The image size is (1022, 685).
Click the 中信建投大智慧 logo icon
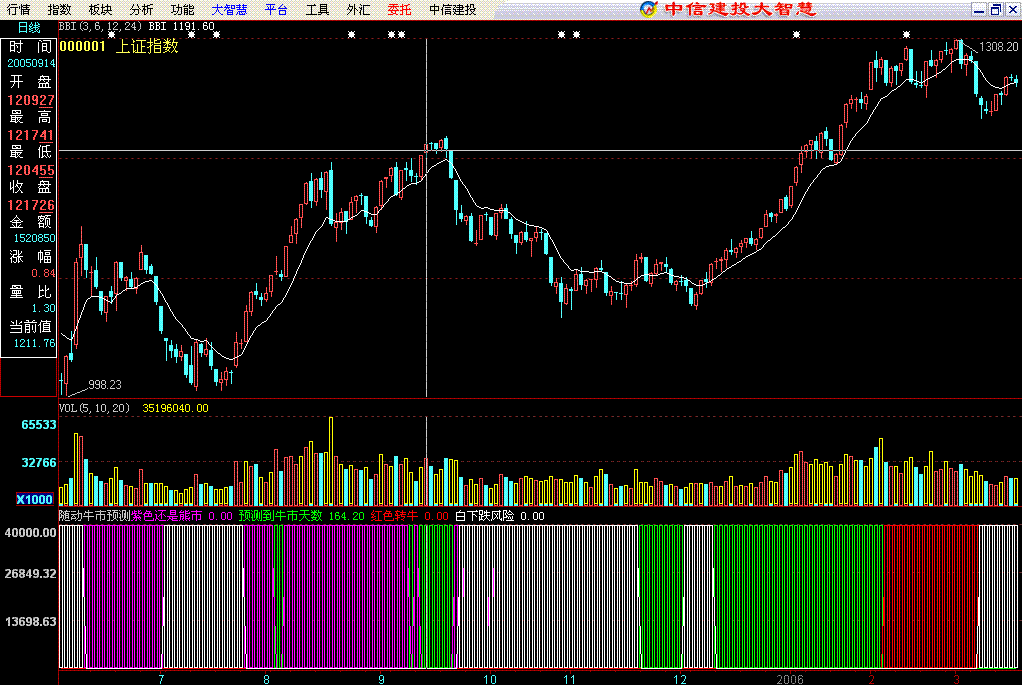point(648,9)
